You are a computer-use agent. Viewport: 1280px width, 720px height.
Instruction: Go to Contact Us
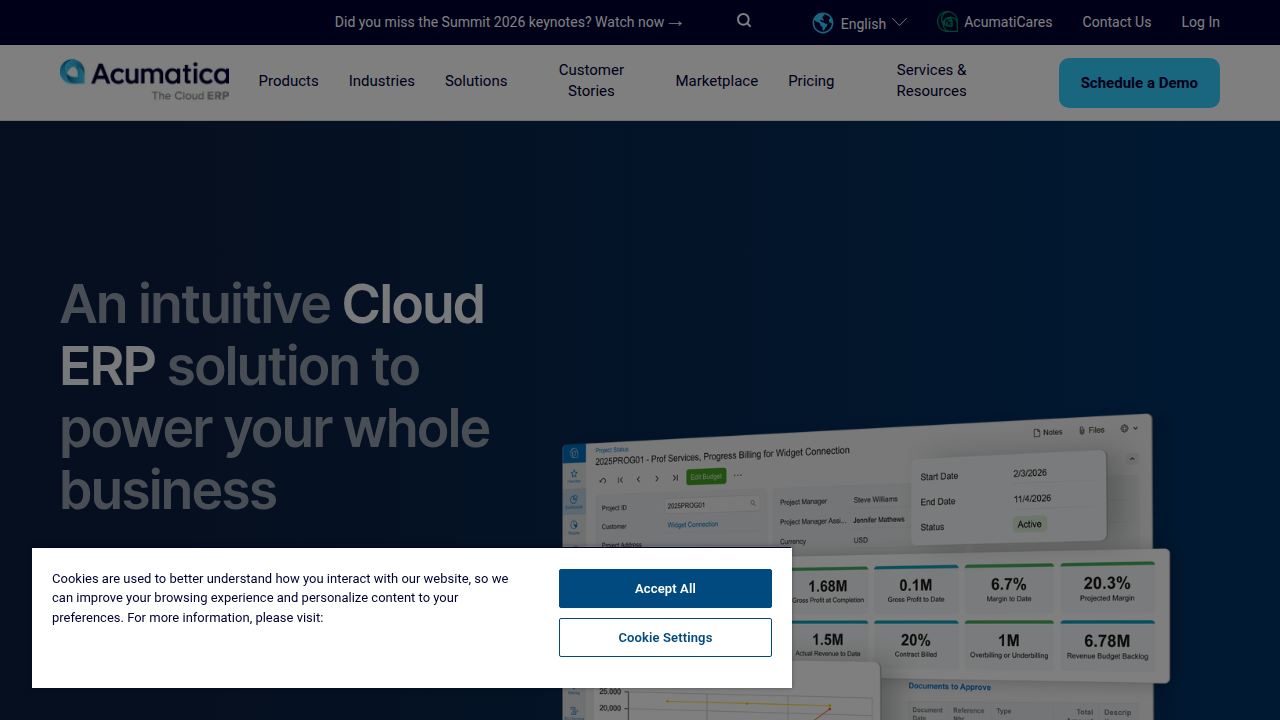click(1117, 22)
